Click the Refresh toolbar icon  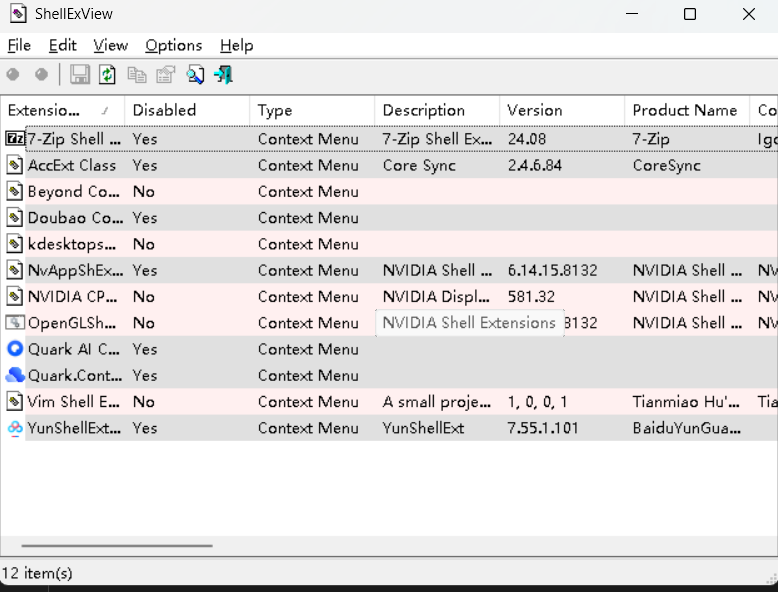tap(107, 75)
